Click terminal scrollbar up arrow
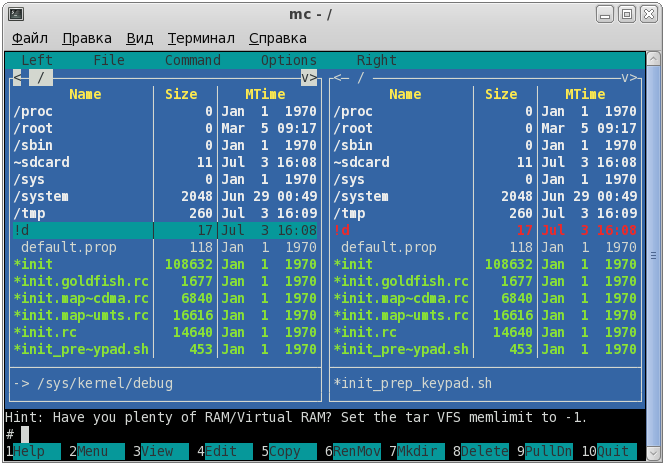 coord(654,58)
